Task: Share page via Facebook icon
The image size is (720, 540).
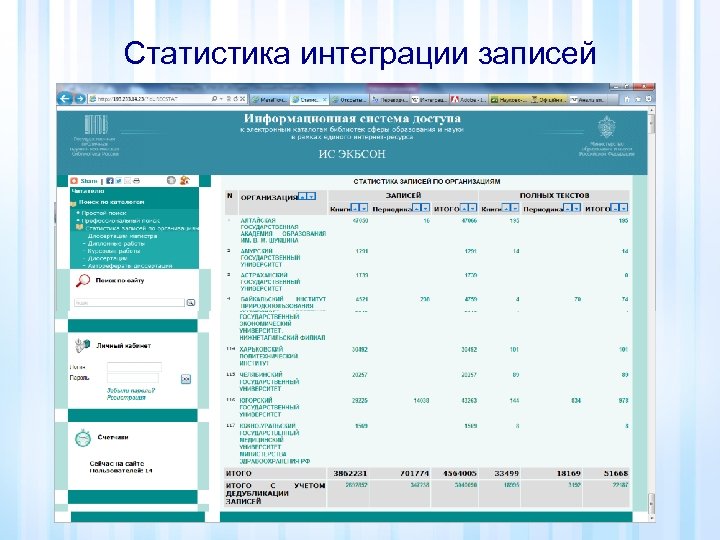Action: 110,181
